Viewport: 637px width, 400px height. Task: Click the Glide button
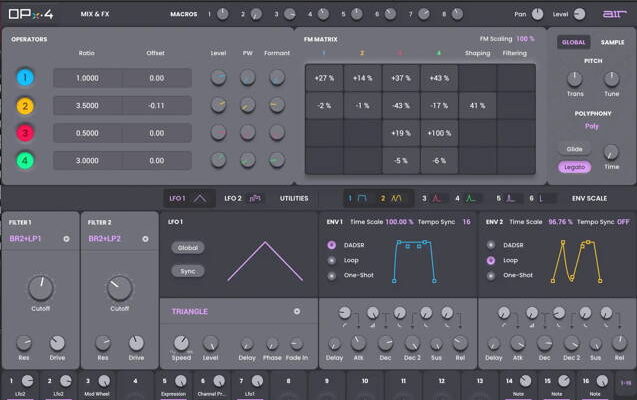(x=573, y=148)
